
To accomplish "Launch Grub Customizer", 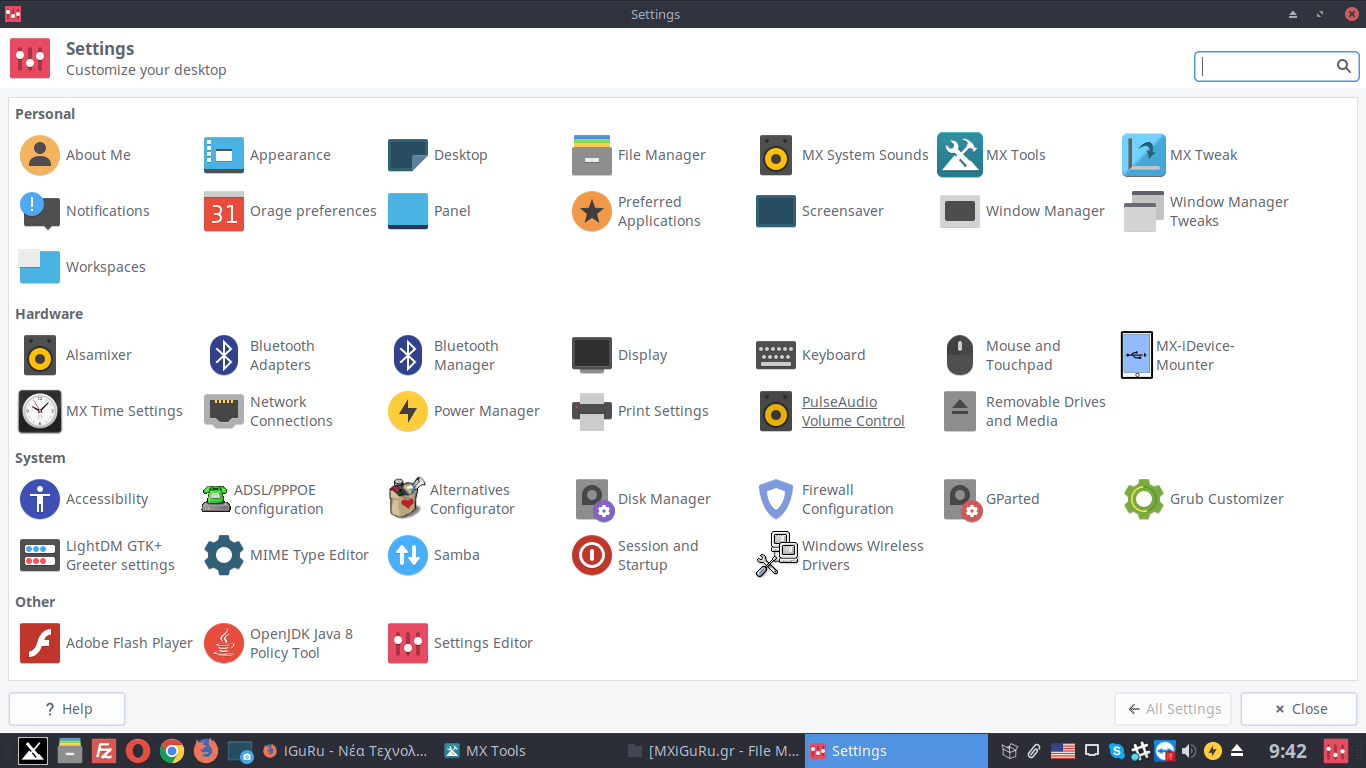I will click(1204, 499).
